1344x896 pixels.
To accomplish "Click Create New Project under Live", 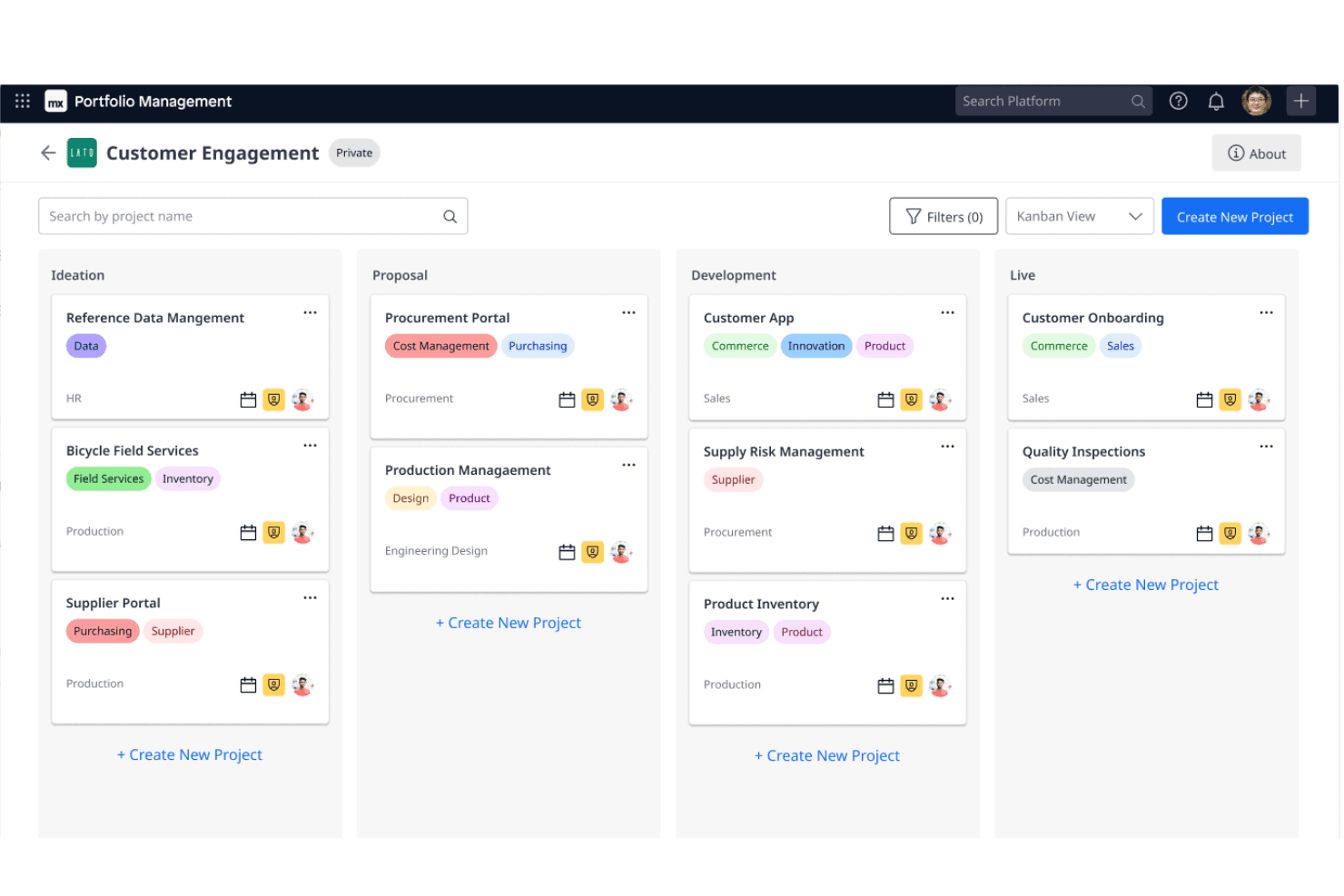I will [x=1146, y=585].
